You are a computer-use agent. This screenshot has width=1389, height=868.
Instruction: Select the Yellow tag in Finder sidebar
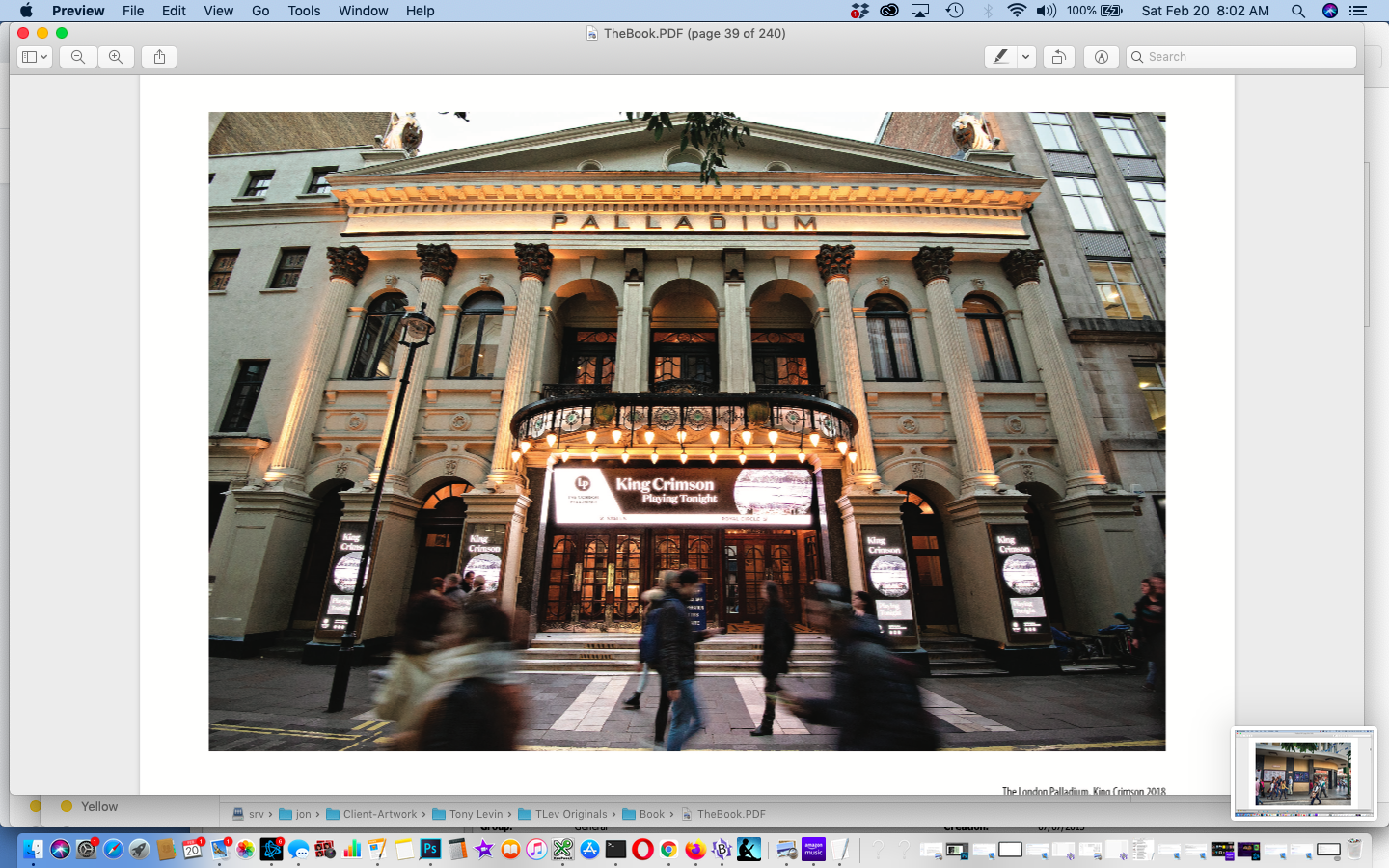point(90,806)
